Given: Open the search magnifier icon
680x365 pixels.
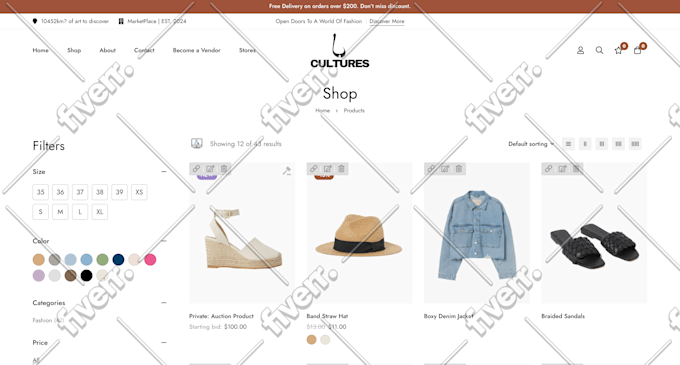Looking at the screenshot, I should (x=599, y=50).
